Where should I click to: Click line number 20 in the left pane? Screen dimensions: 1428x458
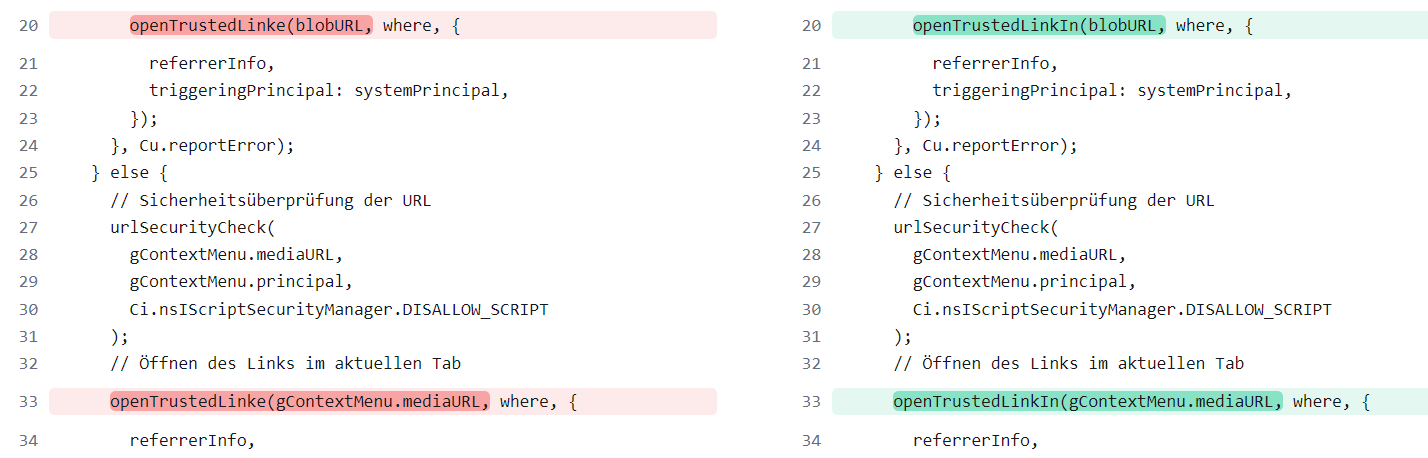(x=27, y=26)
